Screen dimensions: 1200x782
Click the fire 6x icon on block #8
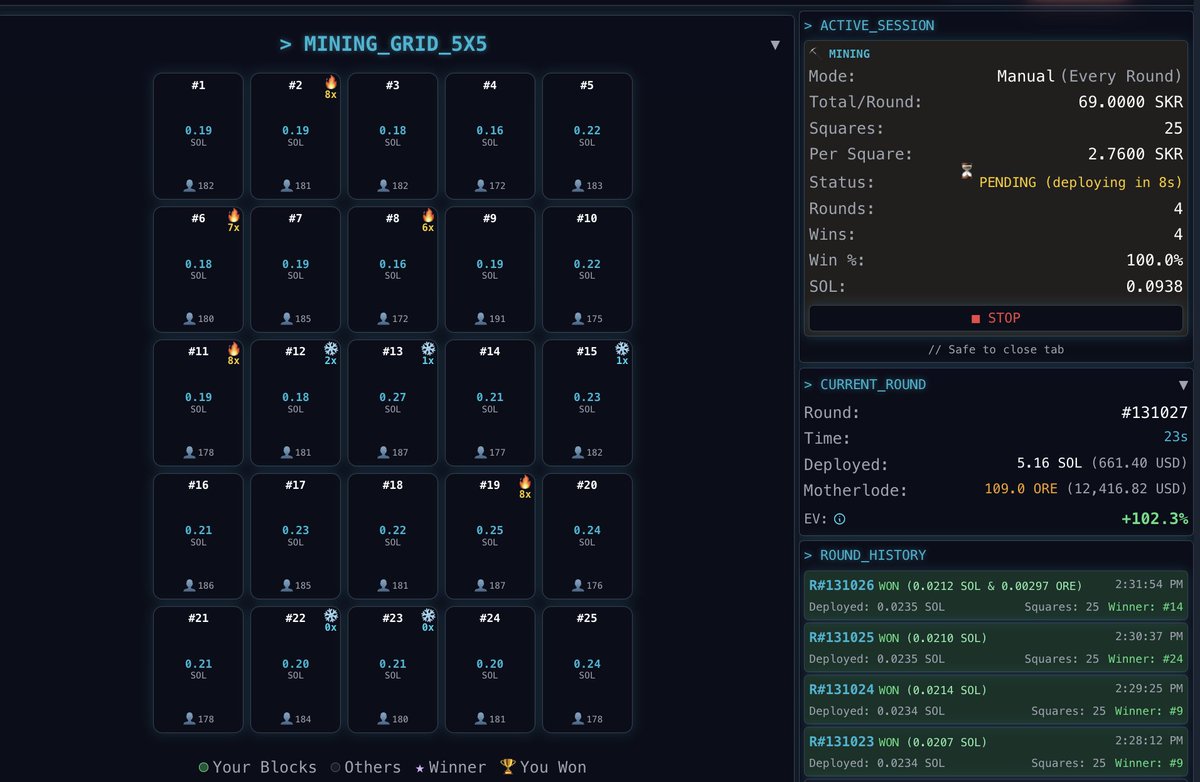coord(428,215)
